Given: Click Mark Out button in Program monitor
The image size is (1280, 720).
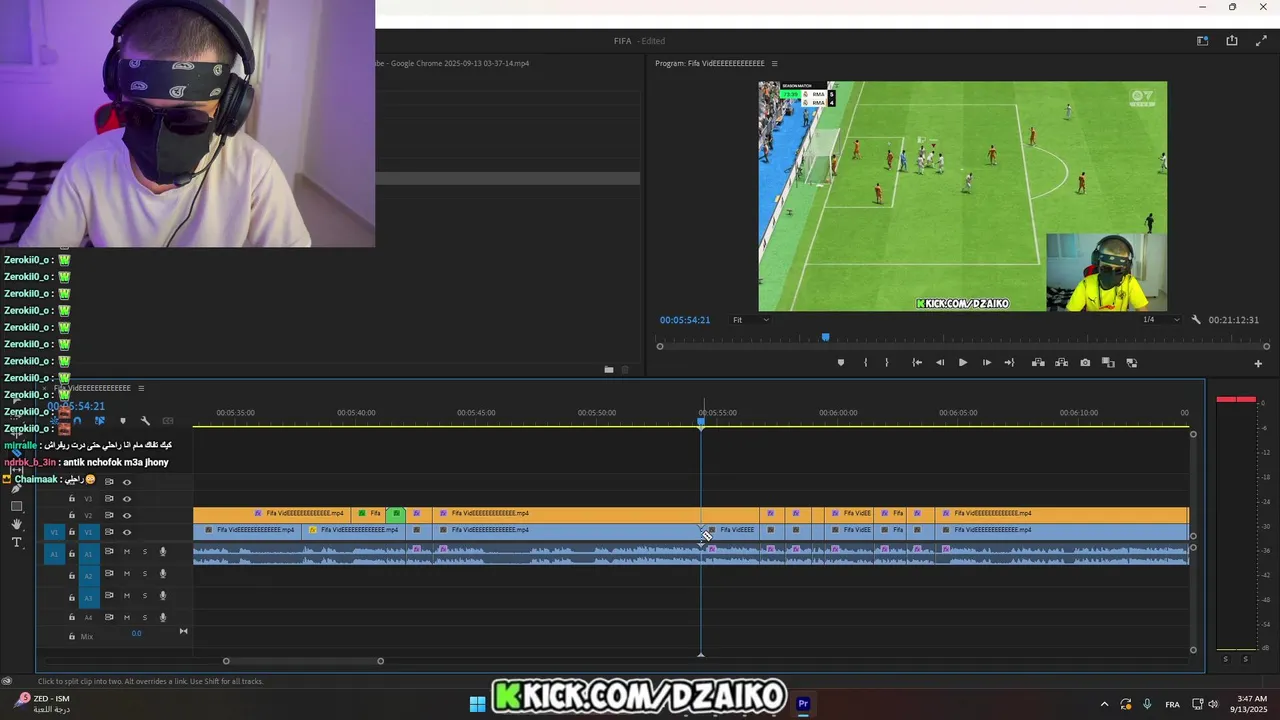Looking at the screenshot, I should 887,363.
